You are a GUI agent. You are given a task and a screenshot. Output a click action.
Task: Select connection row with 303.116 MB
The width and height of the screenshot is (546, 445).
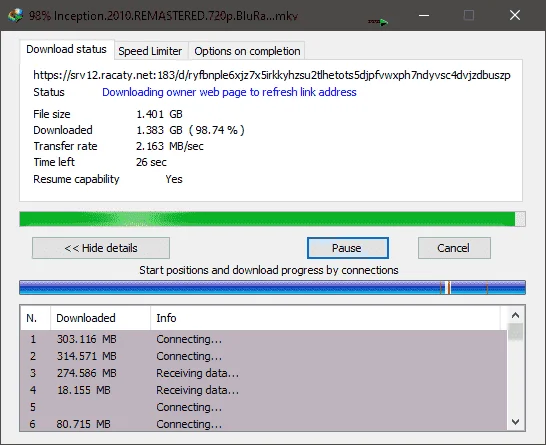click(x=264, y=339)
